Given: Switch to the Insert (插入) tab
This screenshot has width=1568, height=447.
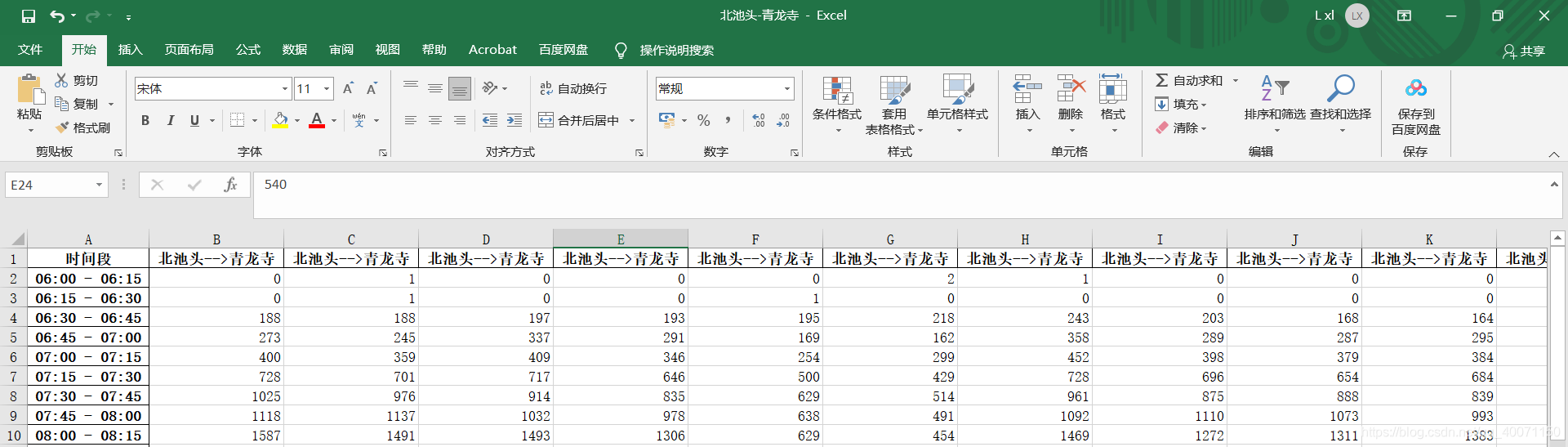Looking at the screenshot, I should (130, 50).
